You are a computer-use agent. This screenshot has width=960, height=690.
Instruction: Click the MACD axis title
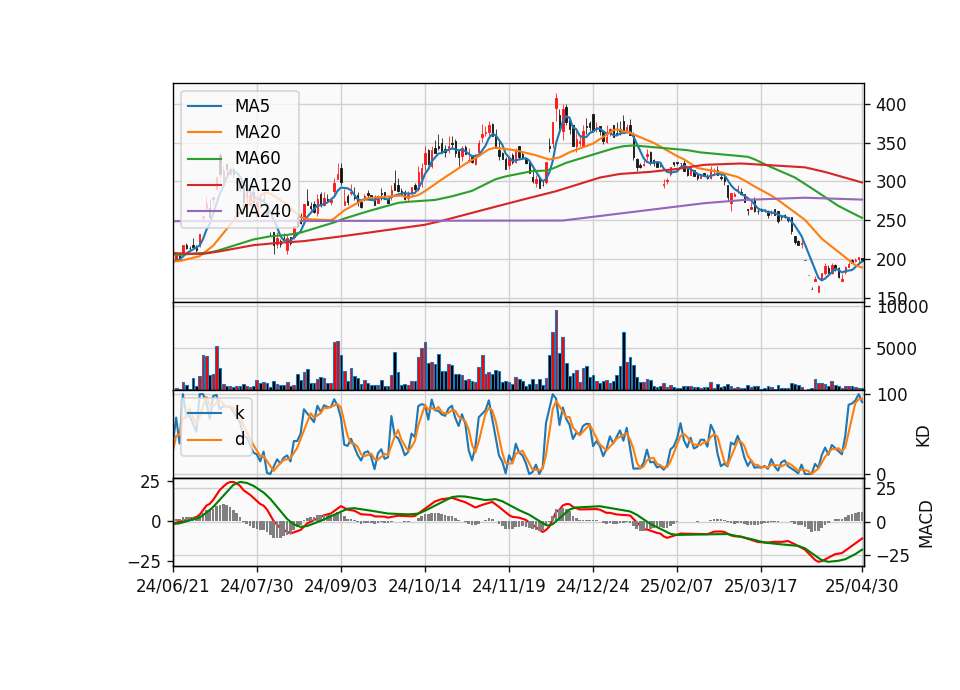pyautogui.click(x=925, y=525)
